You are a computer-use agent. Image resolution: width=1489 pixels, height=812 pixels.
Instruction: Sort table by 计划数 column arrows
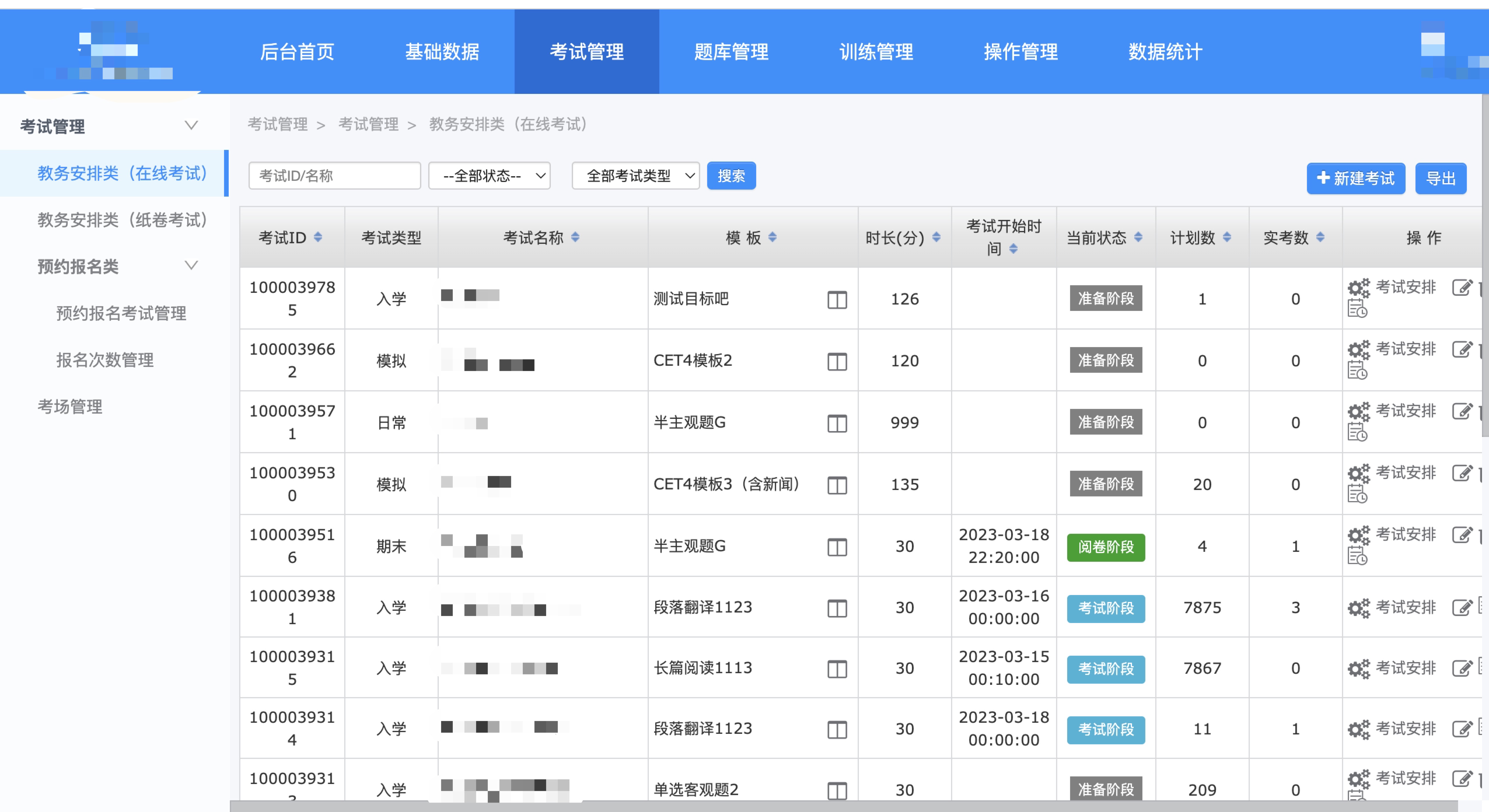1227,237
